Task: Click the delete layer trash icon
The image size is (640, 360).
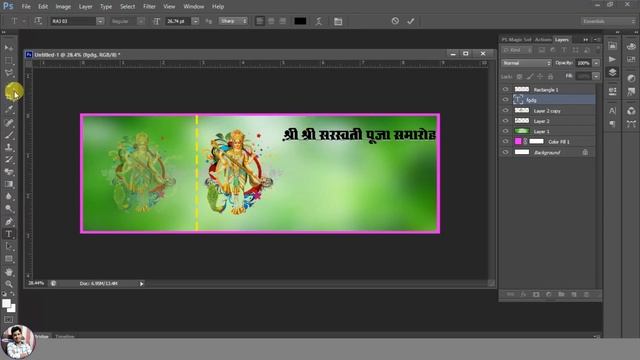Action: coord(587,294)
